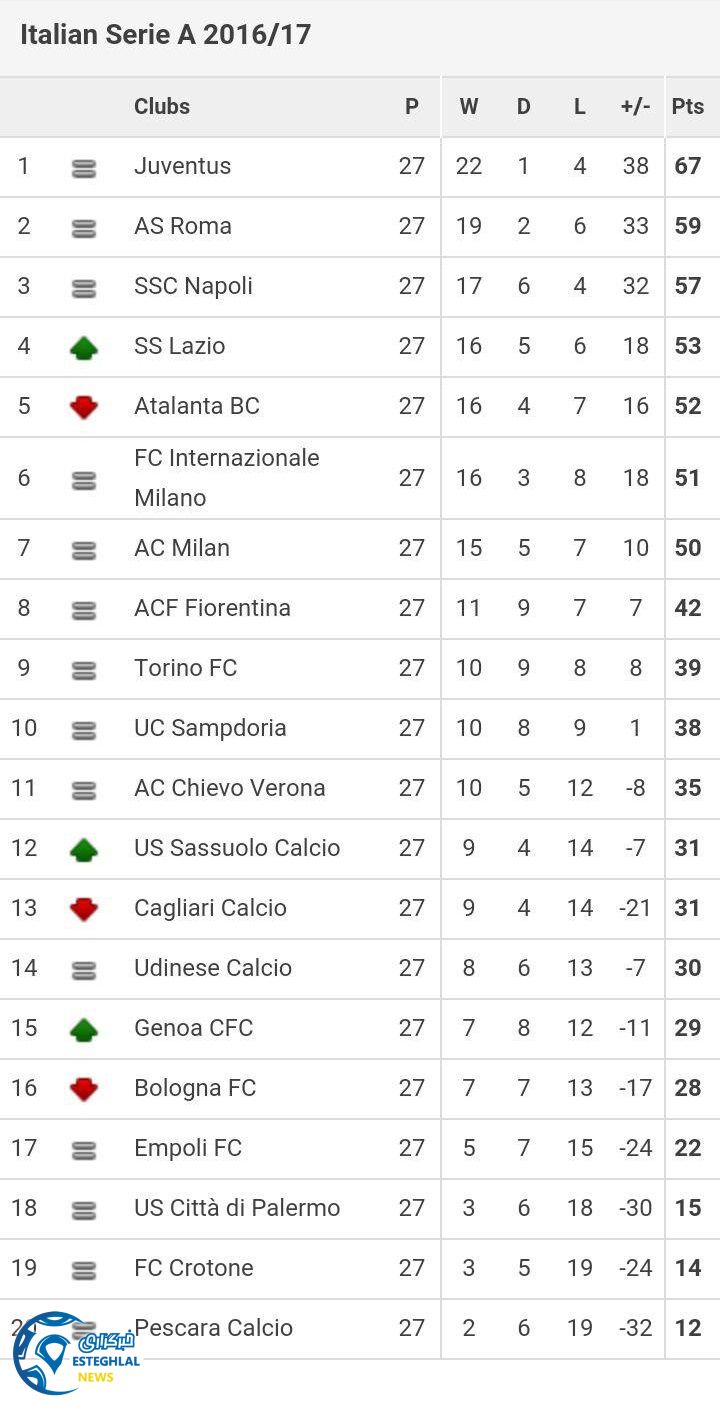Select FC Internazionale Milano team name
The height and width of the screenshot is (1417, 720).
[x=227, y=477]
